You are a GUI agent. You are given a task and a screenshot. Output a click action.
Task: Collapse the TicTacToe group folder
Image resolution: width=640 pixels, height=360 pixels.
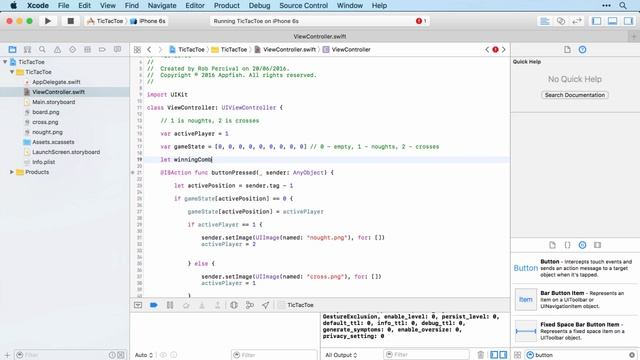tap(12, 72)
